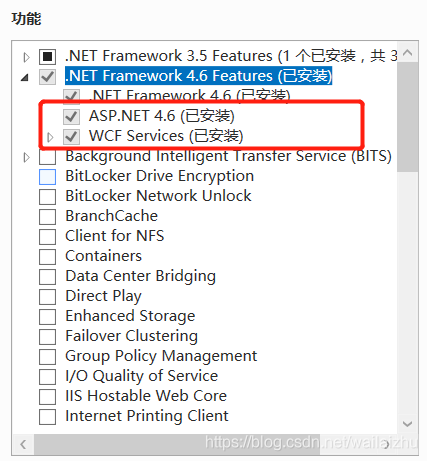This screenshot has width=427, height=461.
Task: Select BitLocker Drive Encryption label
Action: point(160,176)
